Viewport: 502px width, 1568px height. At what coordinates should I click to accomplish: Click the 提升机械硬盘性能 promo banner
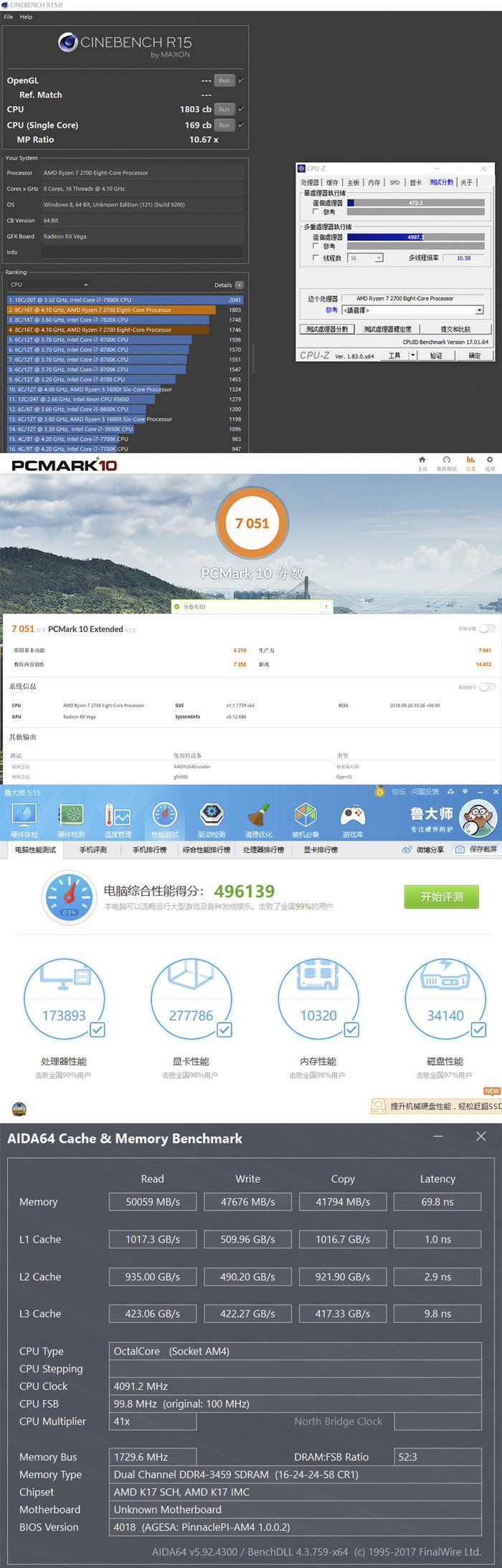(x=436, y=1106)
